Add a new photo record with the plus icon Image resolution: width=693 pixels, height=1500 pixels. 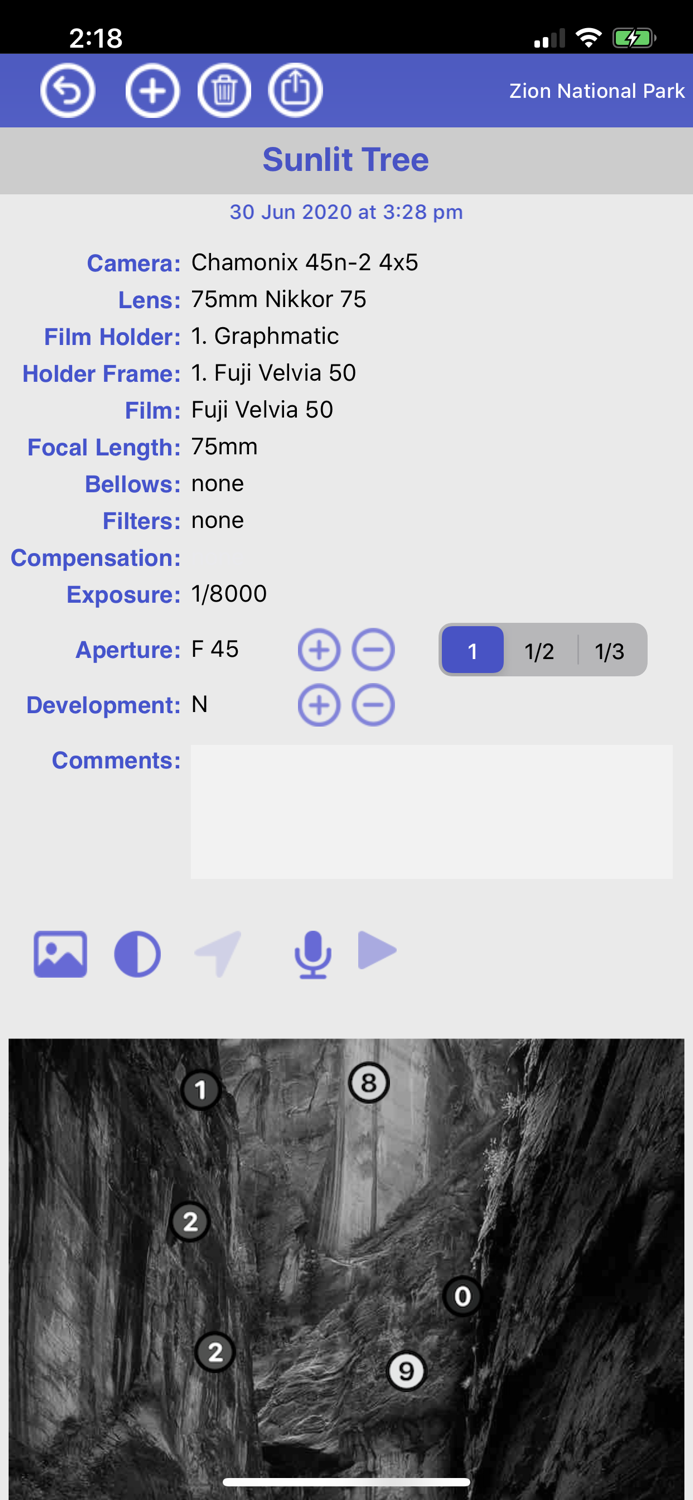point(152,90)
